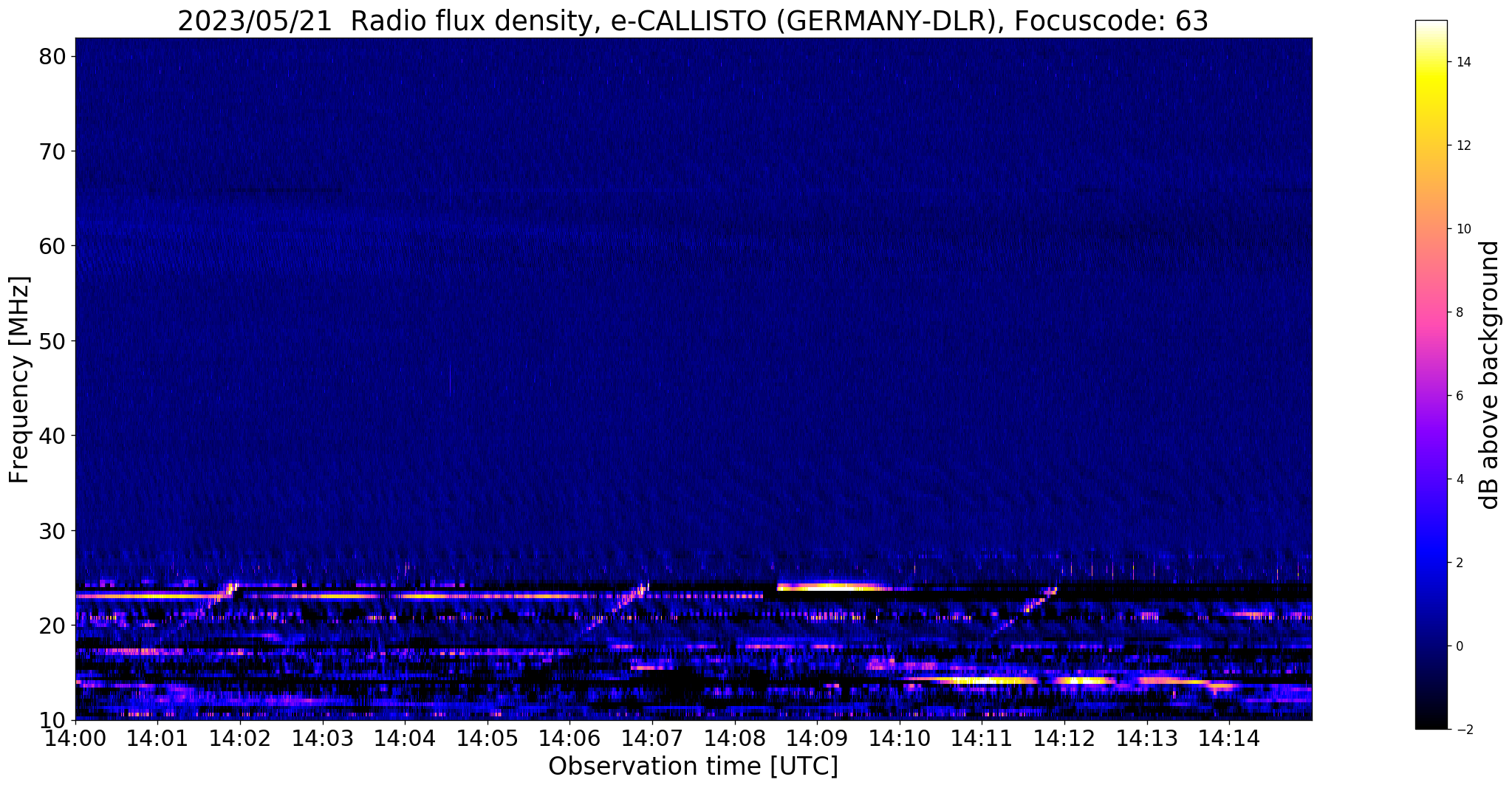Click the rising drift streak ending near 14:12
This screenshot has height=788, width=1512.
[x=1023, y=611]
